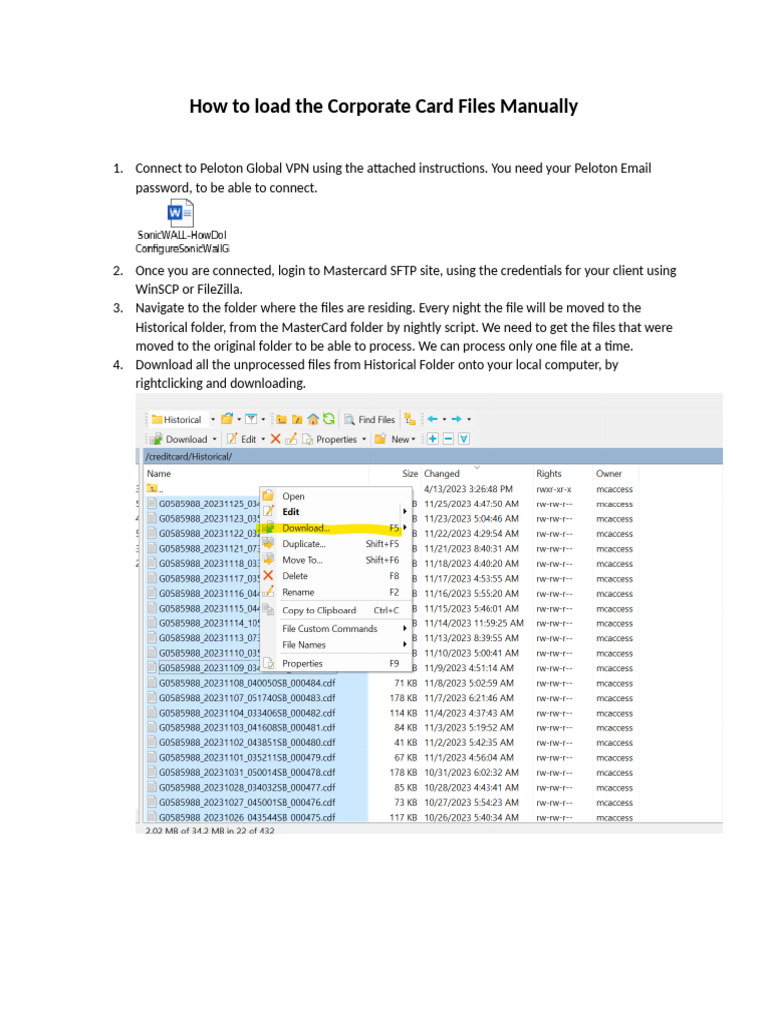The height and width of the screenshot is (1024, 768).
Task: Refresh the remote directory listing
Action: point(328,419)
